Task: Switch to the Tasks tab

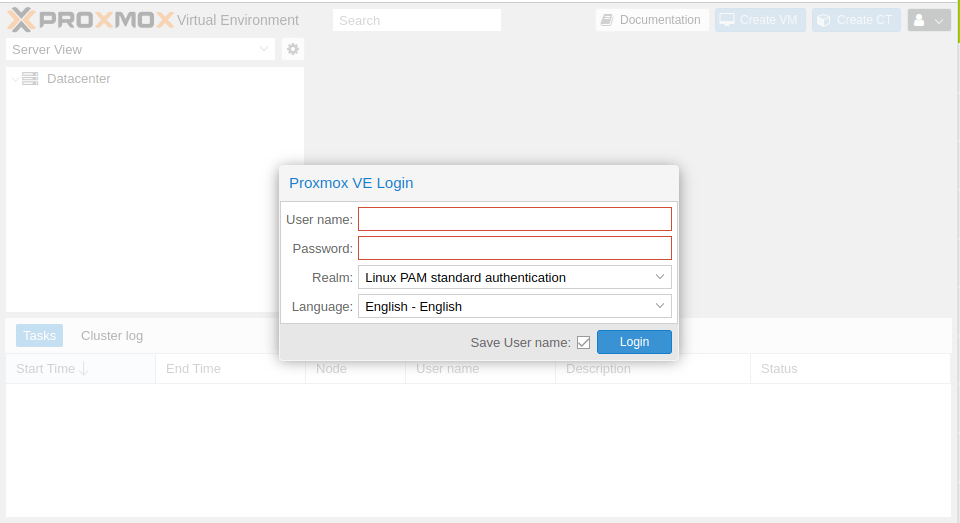Action: (39, 336)
